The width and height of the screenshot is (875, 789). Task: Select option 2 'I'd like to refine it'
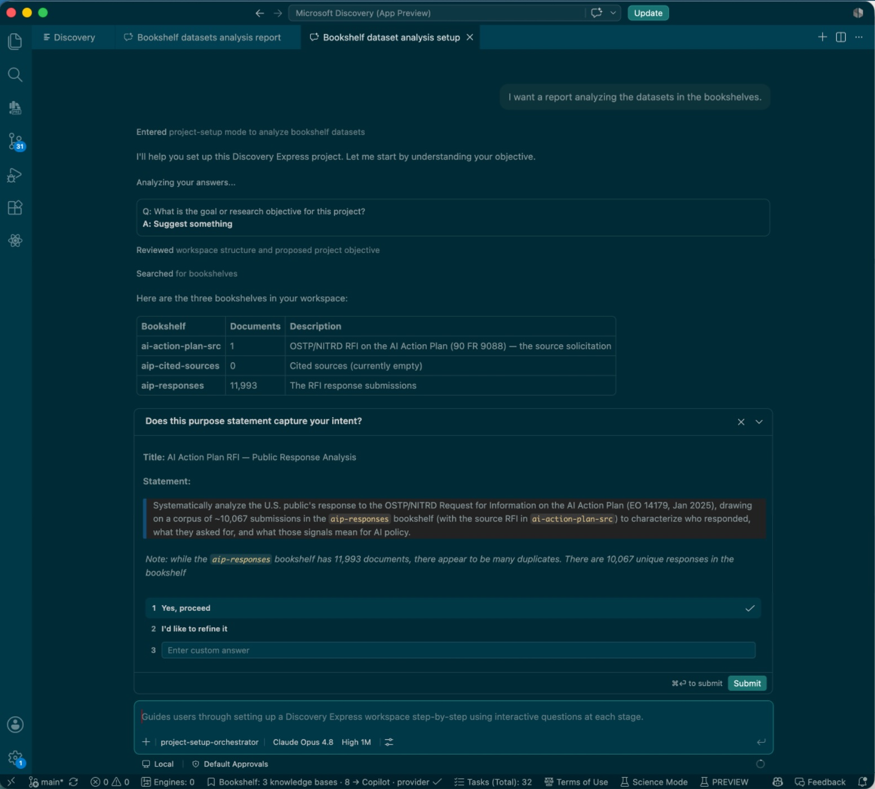click(453, 629)
